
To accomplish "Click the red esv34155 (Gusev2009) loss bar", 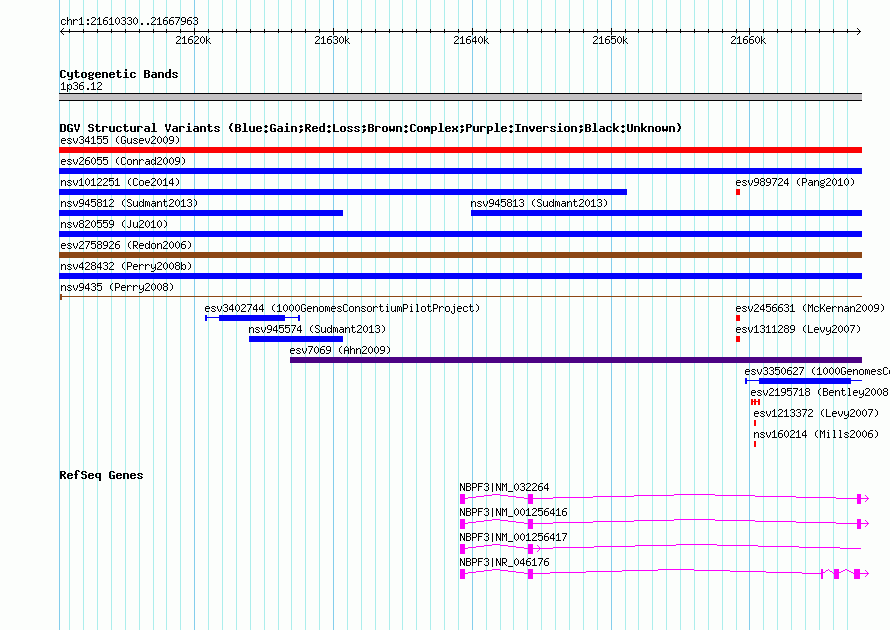I will [460, 150].
